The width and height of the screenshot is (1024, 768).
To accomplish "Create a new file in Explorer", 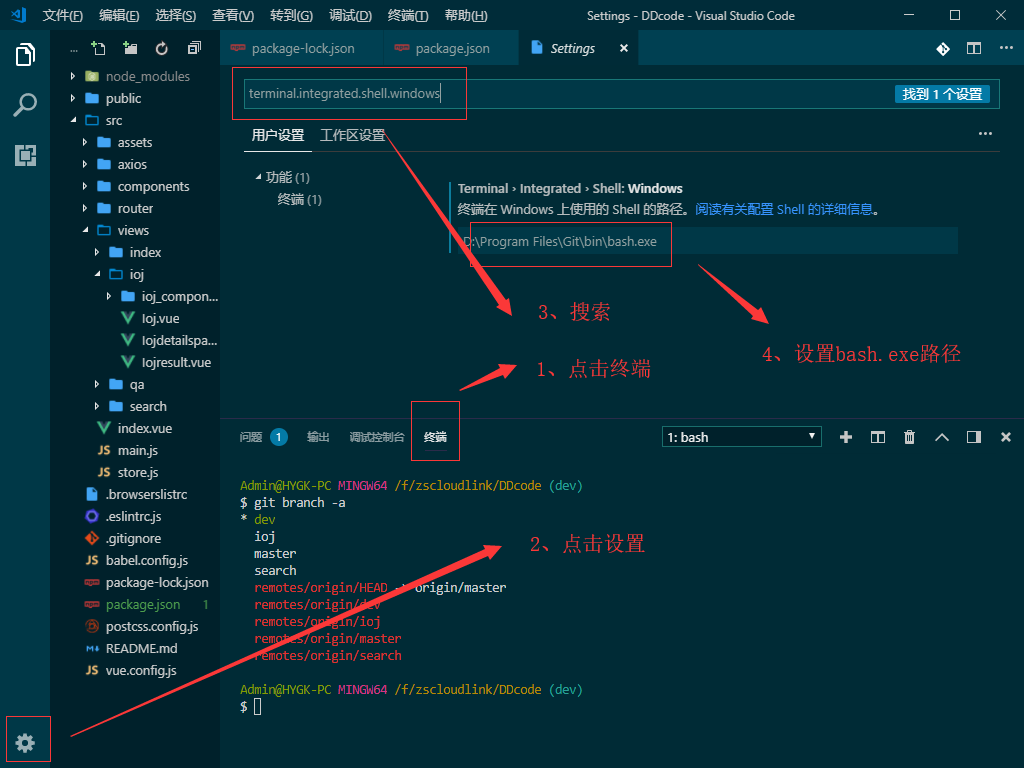I will (99, 48).
